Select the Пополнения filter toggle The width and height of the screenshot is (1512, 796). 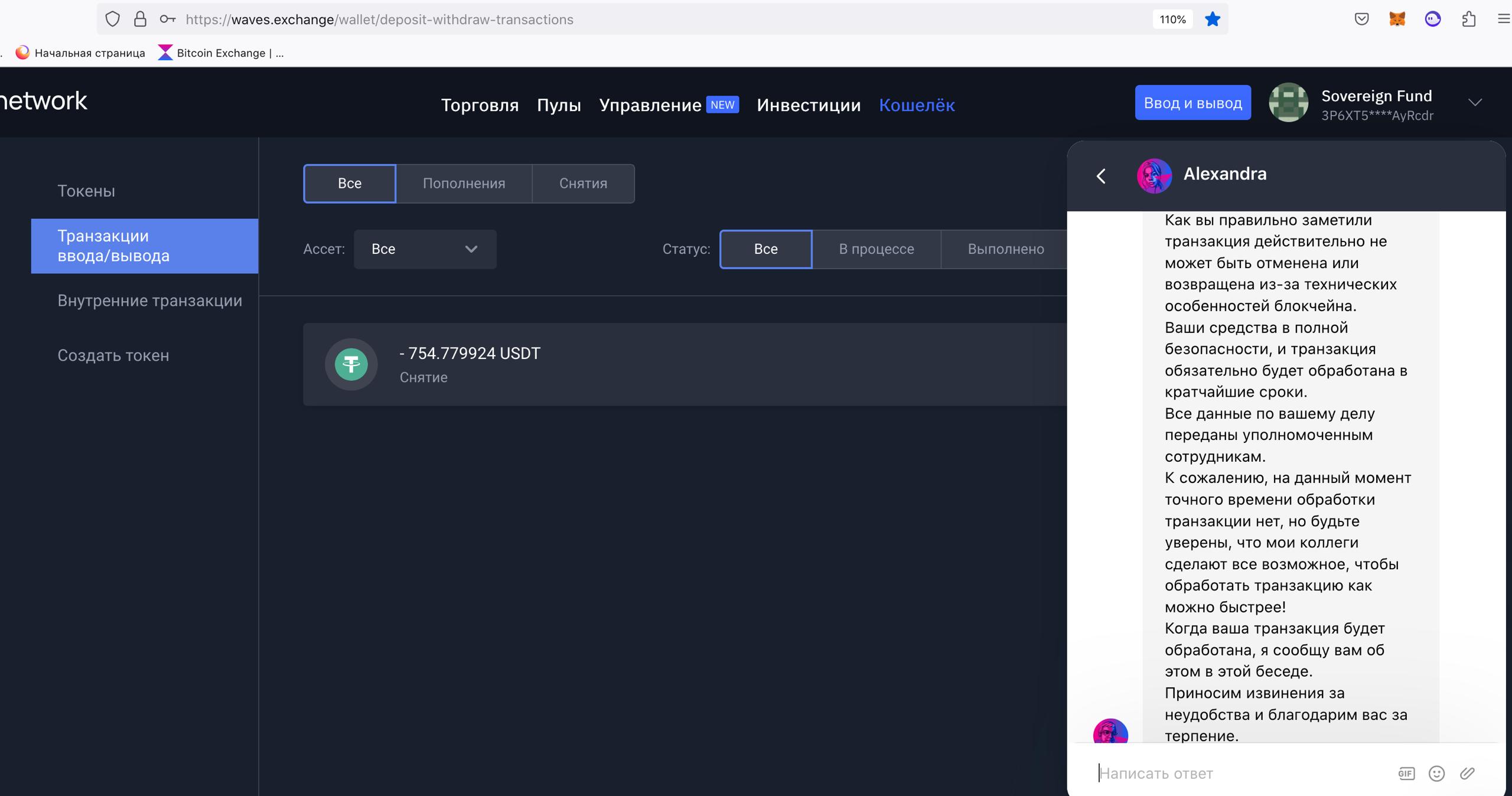(x=464, y=184)
